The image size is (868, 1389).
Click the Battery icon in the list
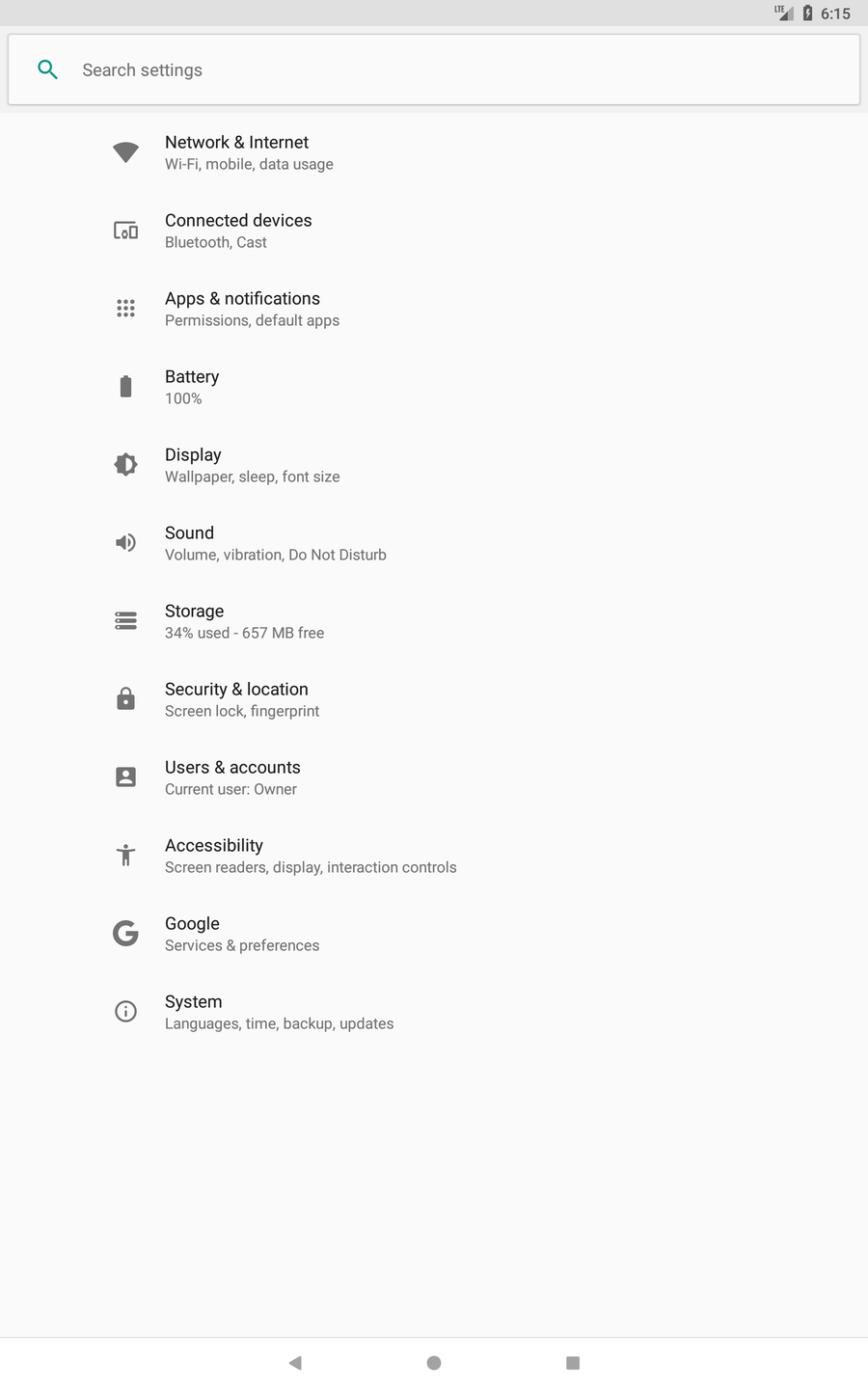pyautogui.click(x=125, y=386)
